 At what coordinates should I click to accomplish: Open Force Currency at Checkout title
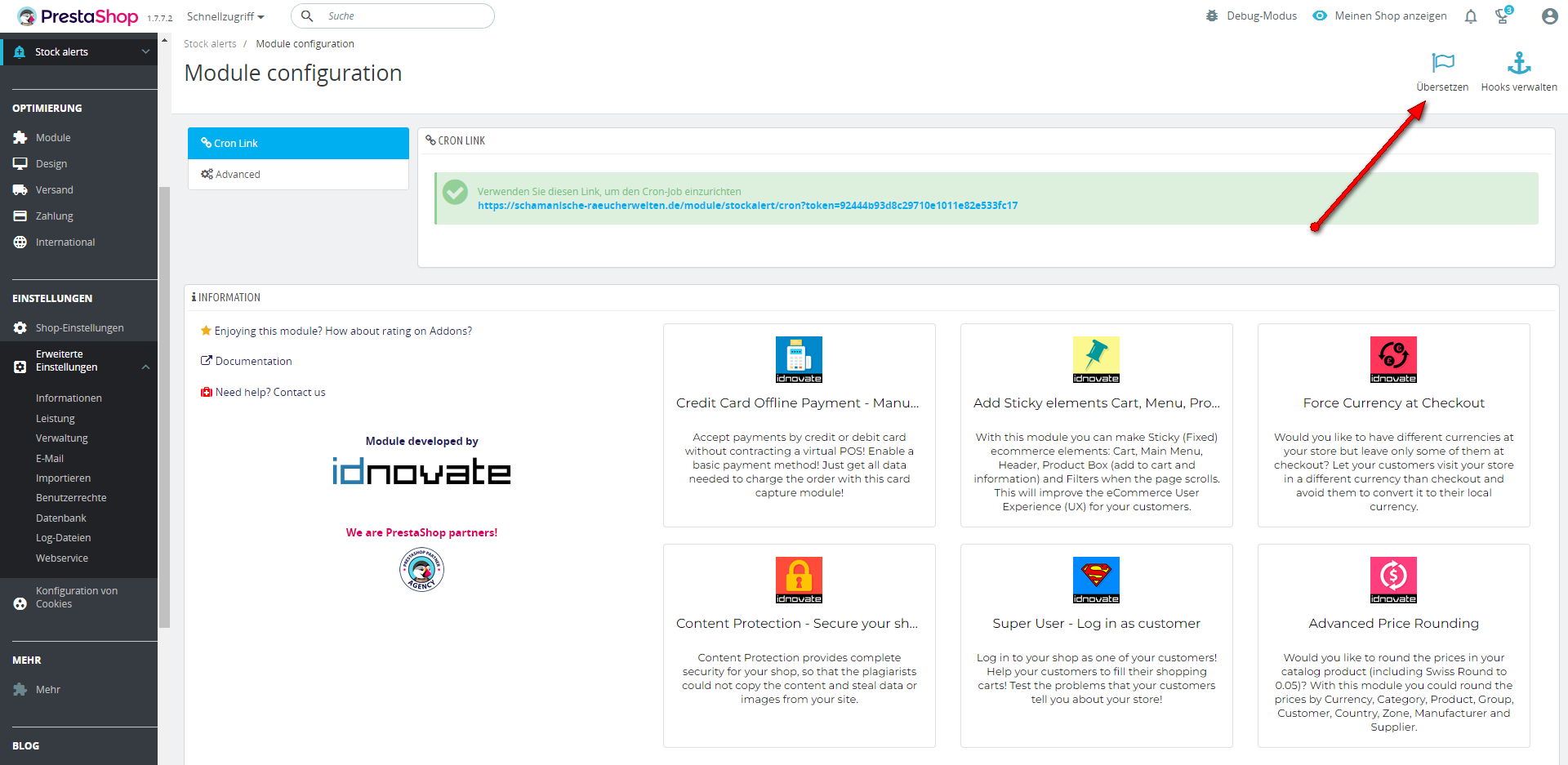point(1394,403)
